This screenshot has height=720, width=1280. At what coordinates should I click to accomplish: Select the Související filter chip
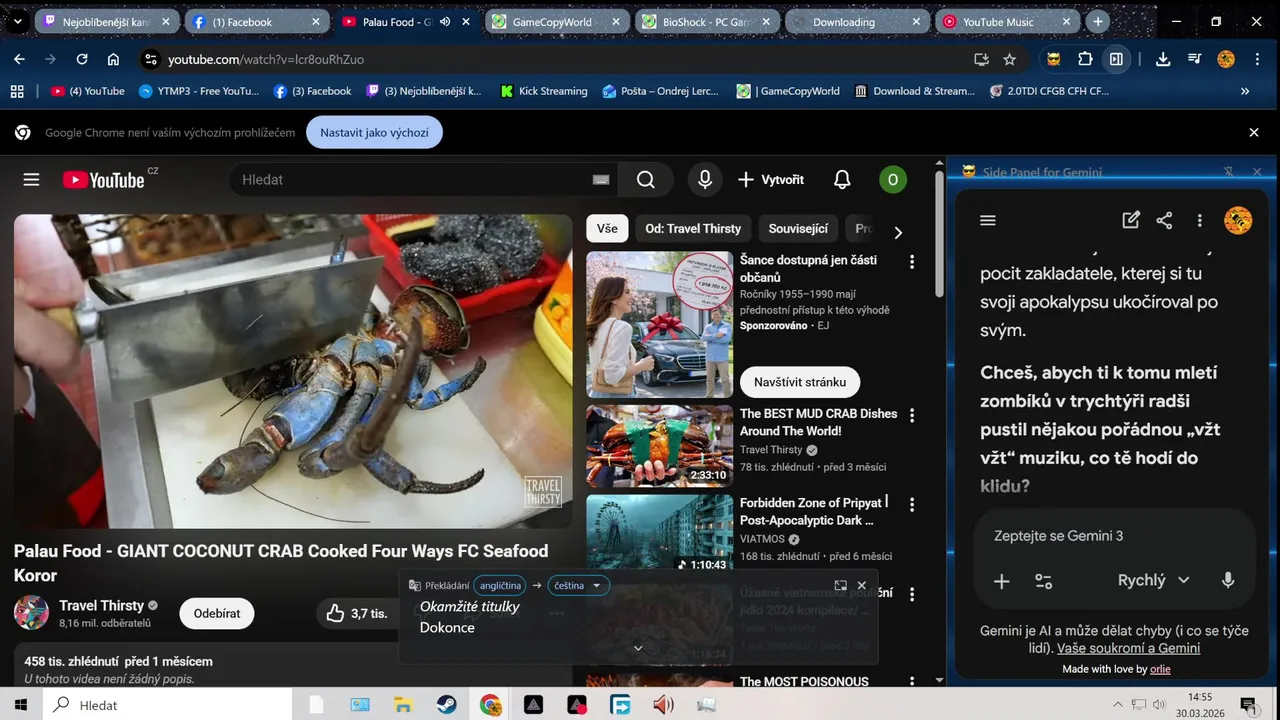coord(798,228)
